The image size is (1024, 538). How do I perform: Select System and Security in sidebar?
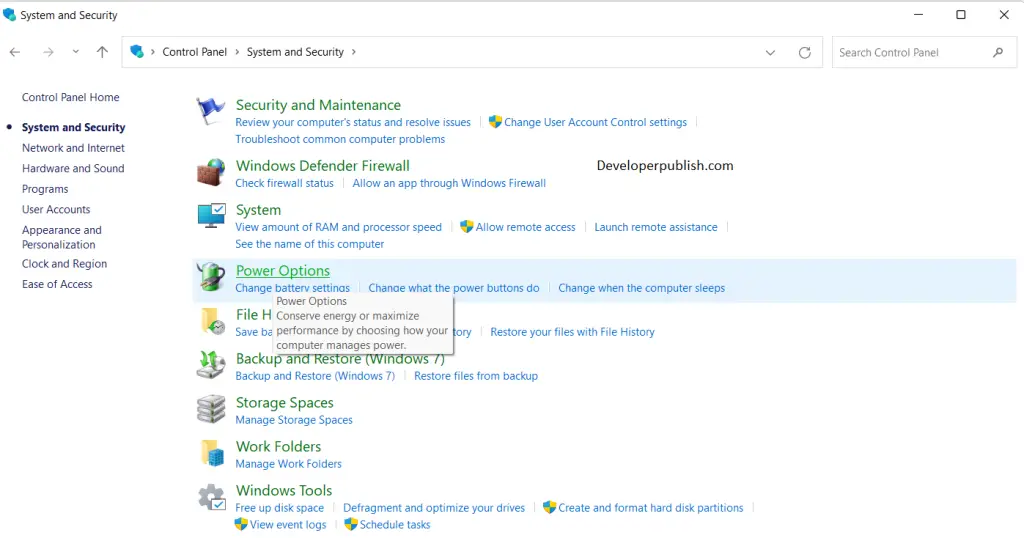point(73,127)
